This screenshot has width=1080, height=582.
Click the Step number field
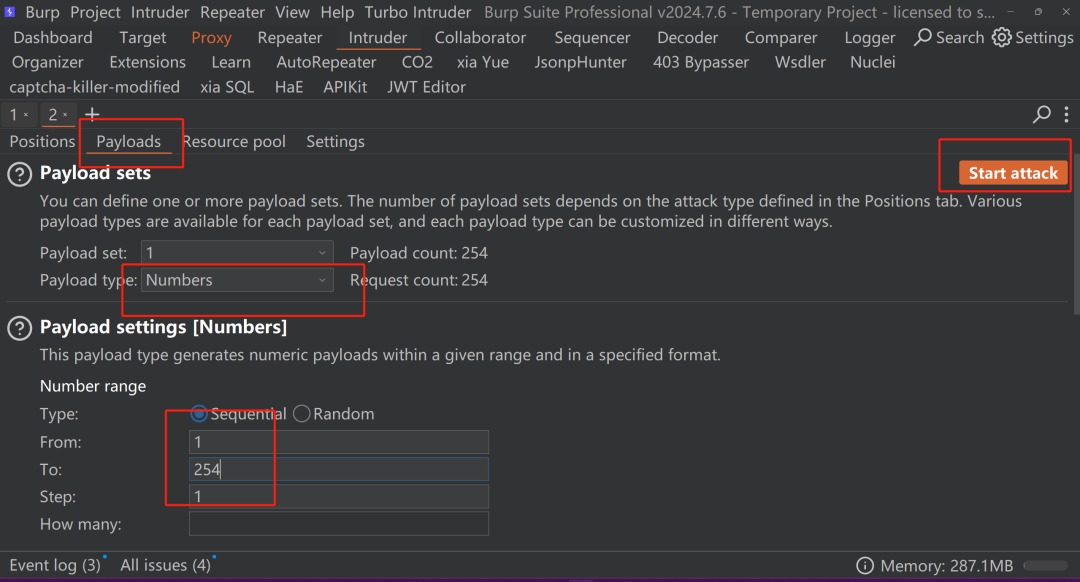pyautogui.click(x=338, y=497)
